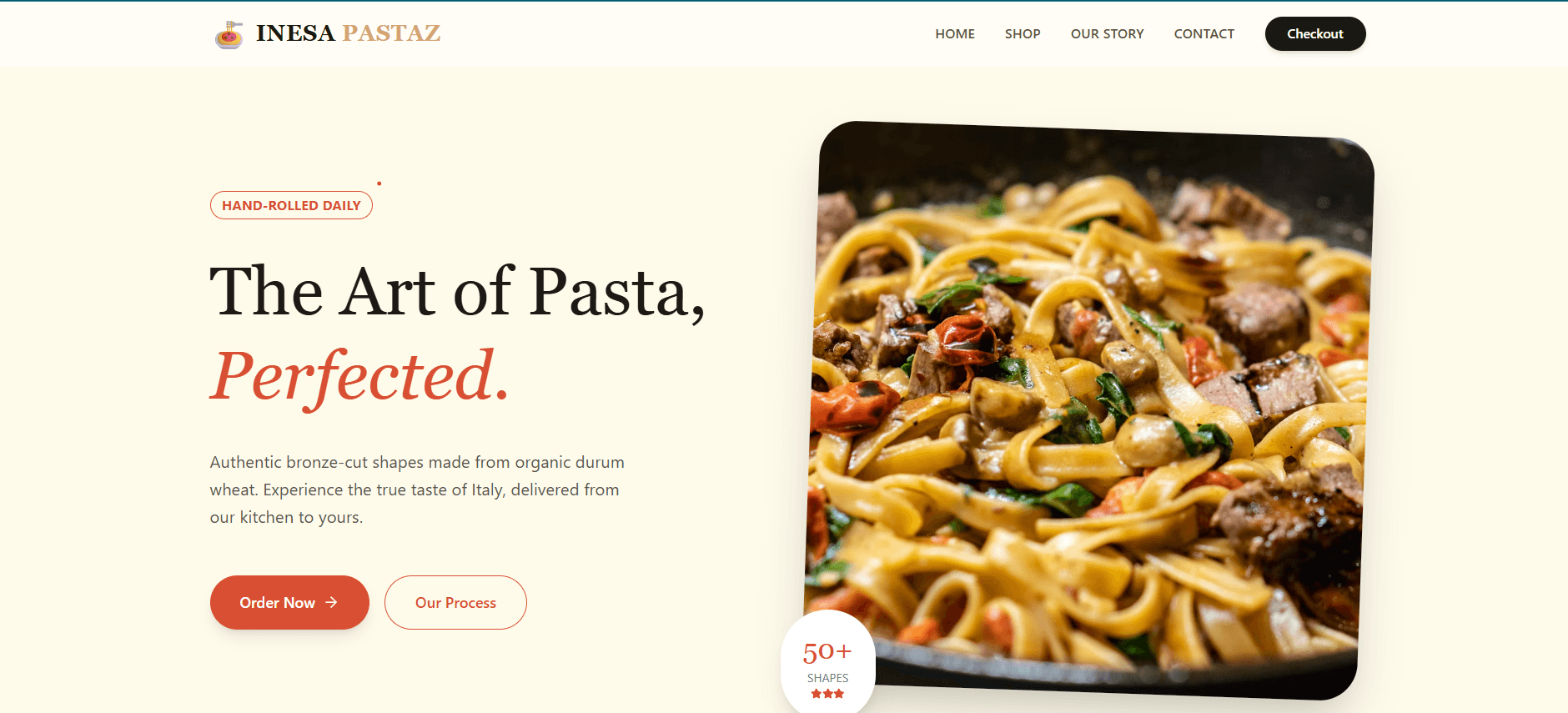
Task: Open the HOME nav item
Action: point(955,34)
